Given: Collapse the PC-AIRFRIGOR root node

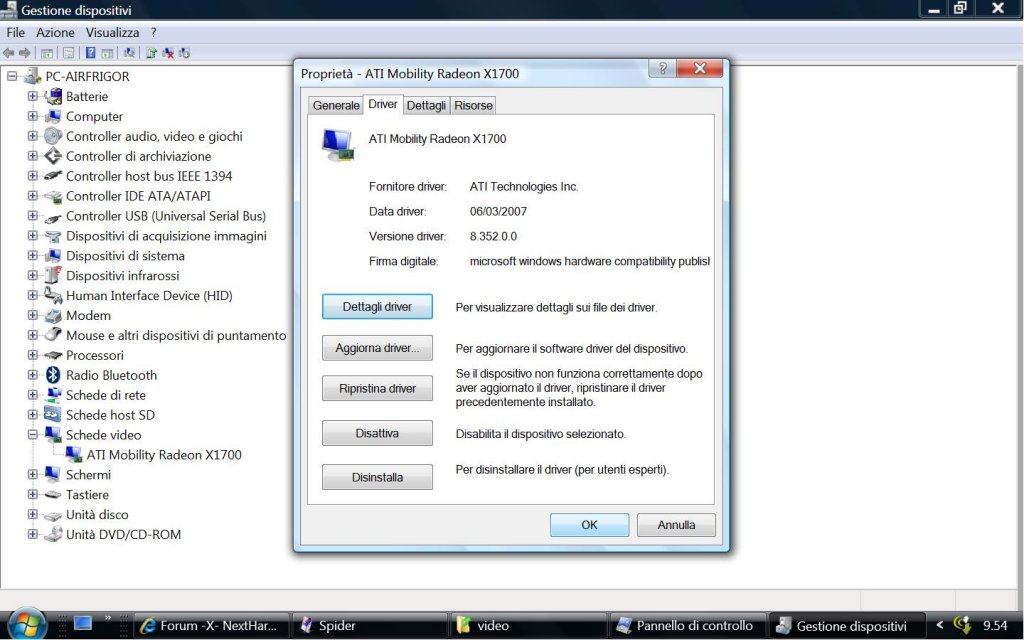Looking at the screenshot, I should [12, 76].
